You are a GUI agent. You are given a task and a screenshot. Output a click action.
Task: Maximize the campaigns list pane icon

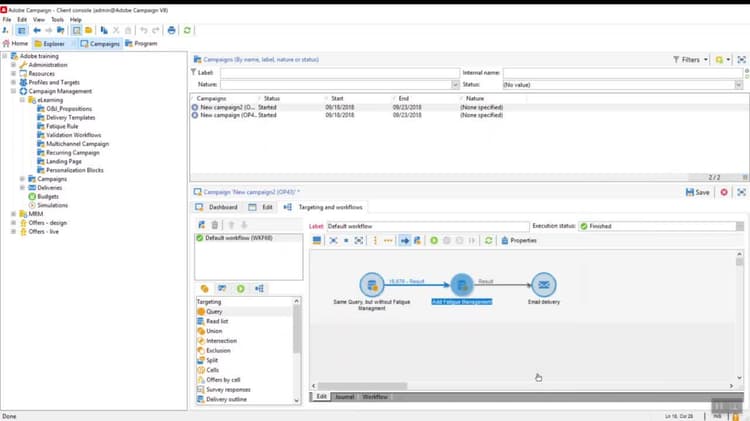(741, 59)
